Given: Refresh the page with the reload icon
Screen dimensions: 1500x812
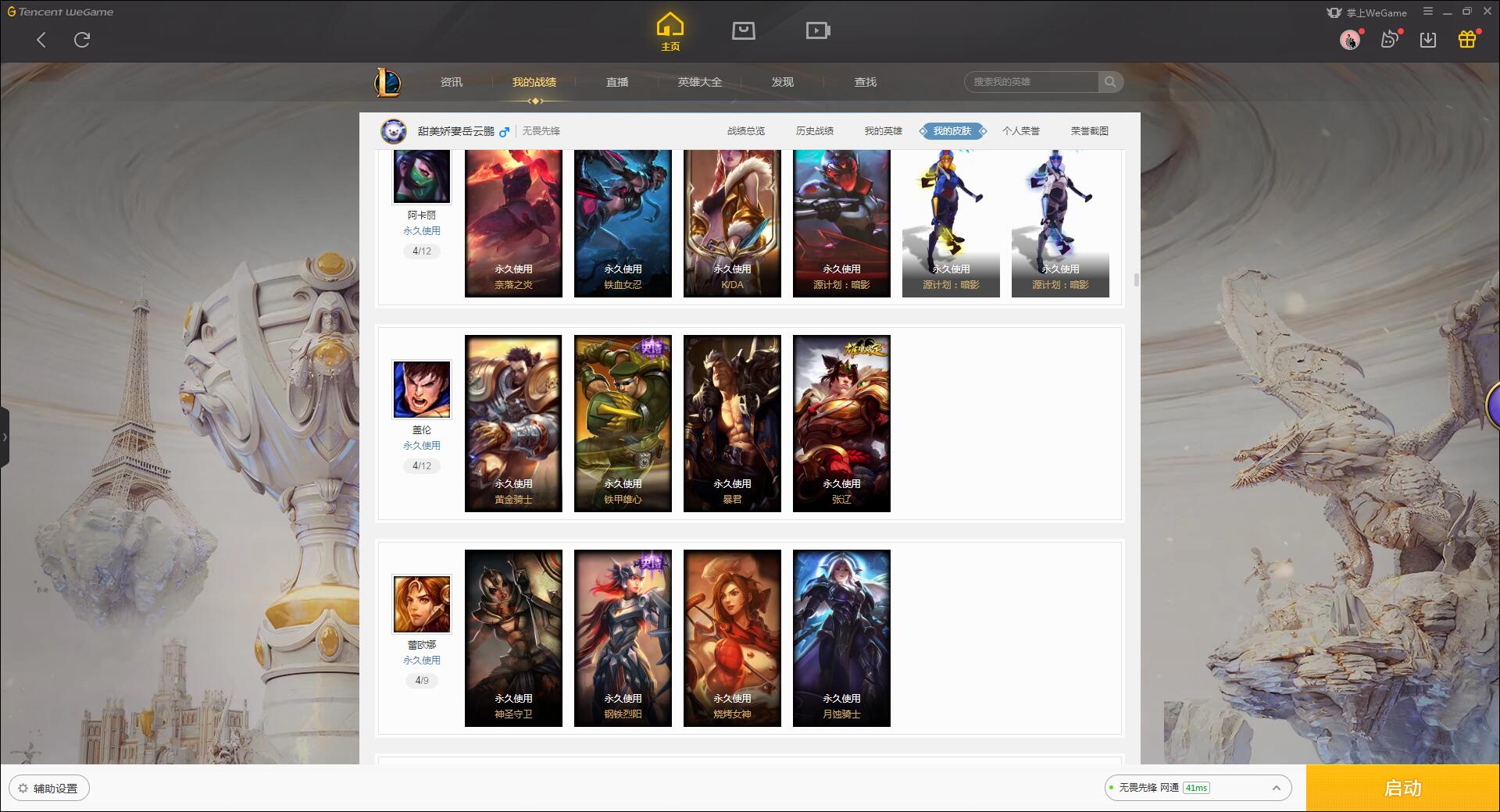Looking at the screenshot, I should click(82, 40).
